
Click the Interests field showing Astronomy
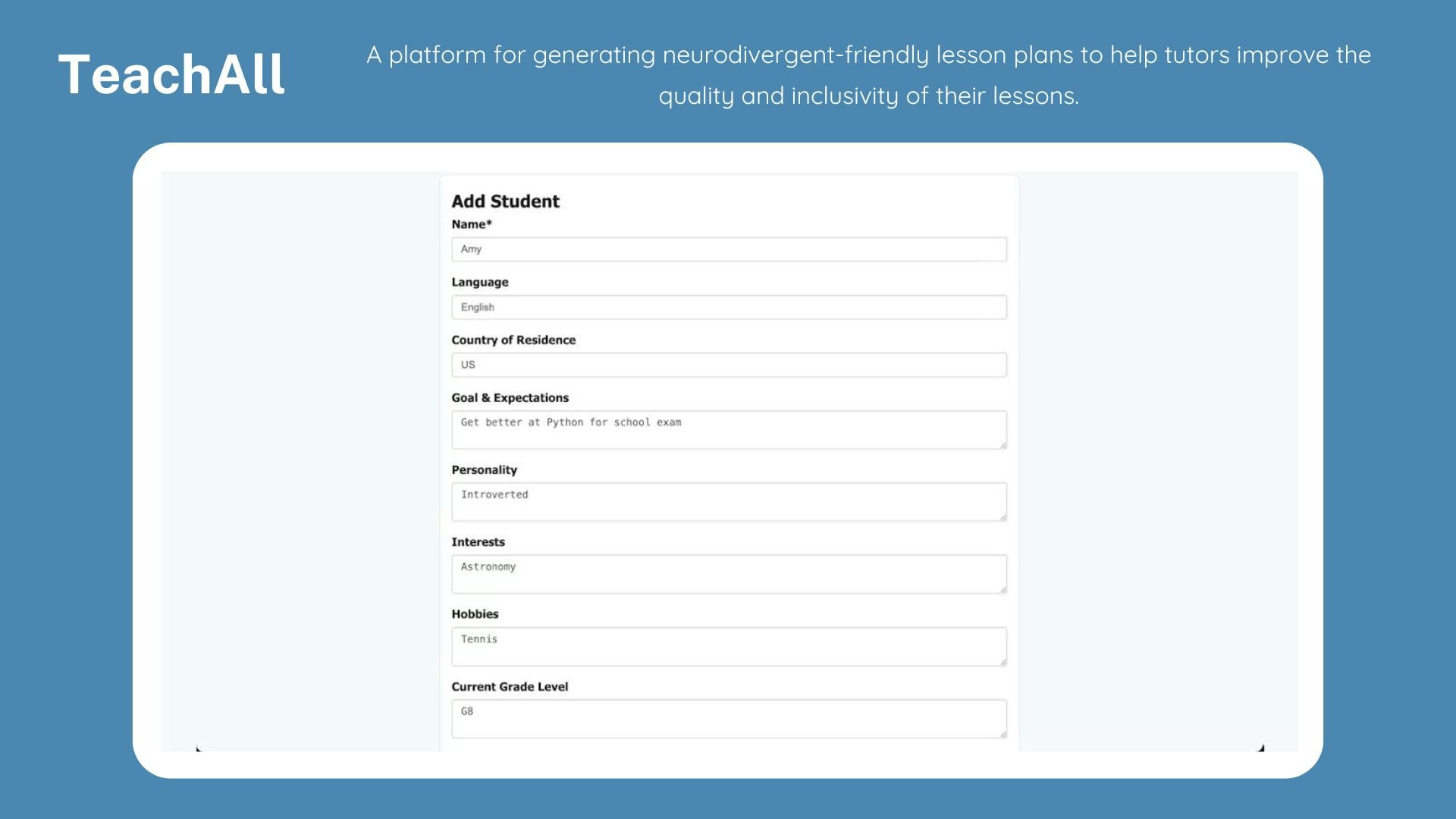[x=728, y=573]
